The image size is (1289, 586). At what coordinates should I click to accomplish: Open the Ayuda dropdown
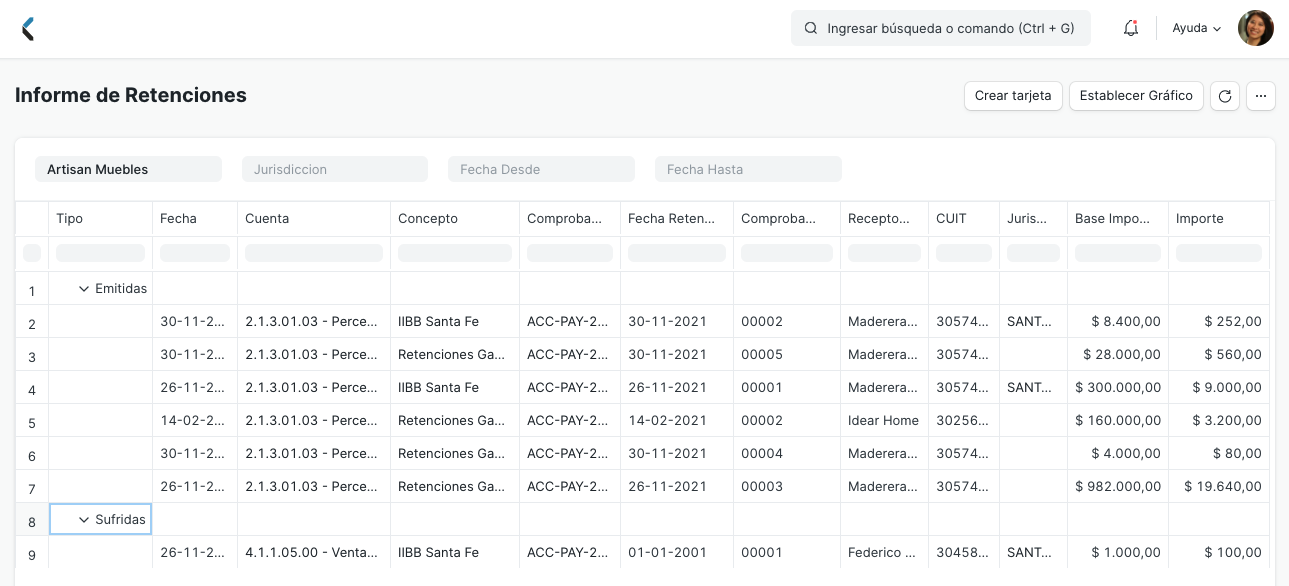pos(1195,28)
